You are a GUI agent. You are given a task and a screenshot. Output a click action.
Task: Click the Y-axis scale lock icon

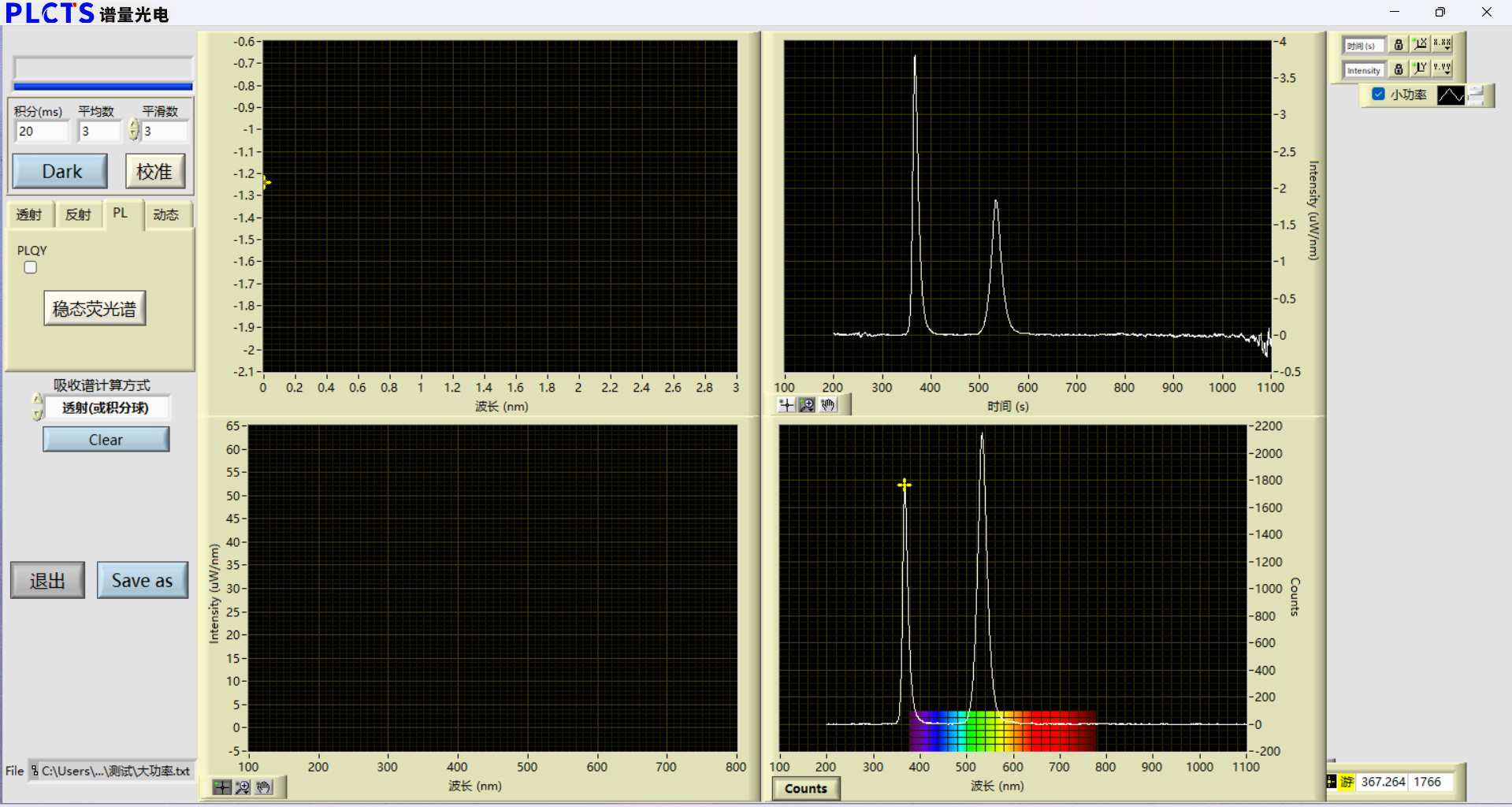(1399, 69)
